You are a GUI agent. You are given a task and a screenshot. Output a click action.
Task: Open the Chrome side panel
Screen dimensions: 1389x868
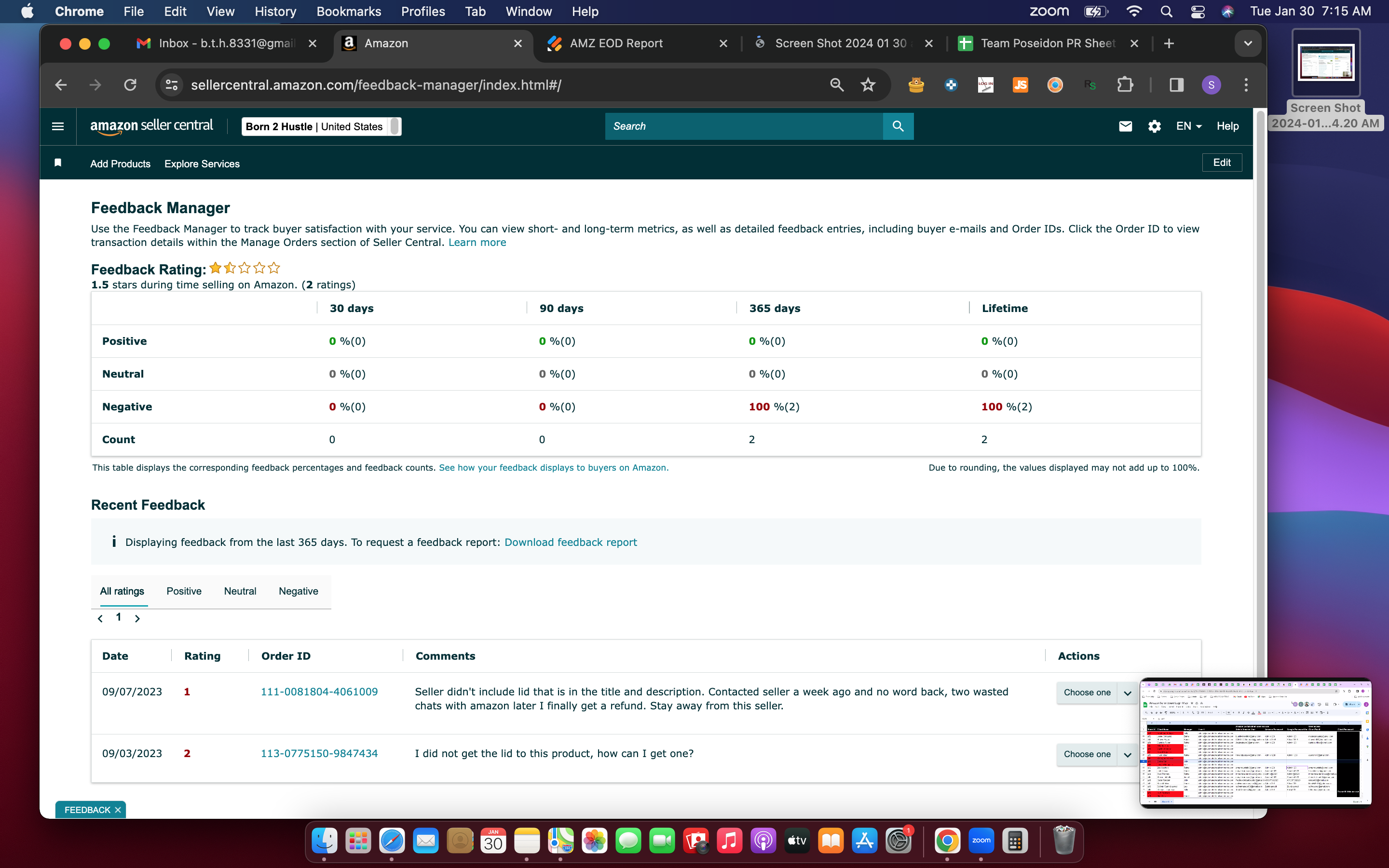click(1177, 85)
